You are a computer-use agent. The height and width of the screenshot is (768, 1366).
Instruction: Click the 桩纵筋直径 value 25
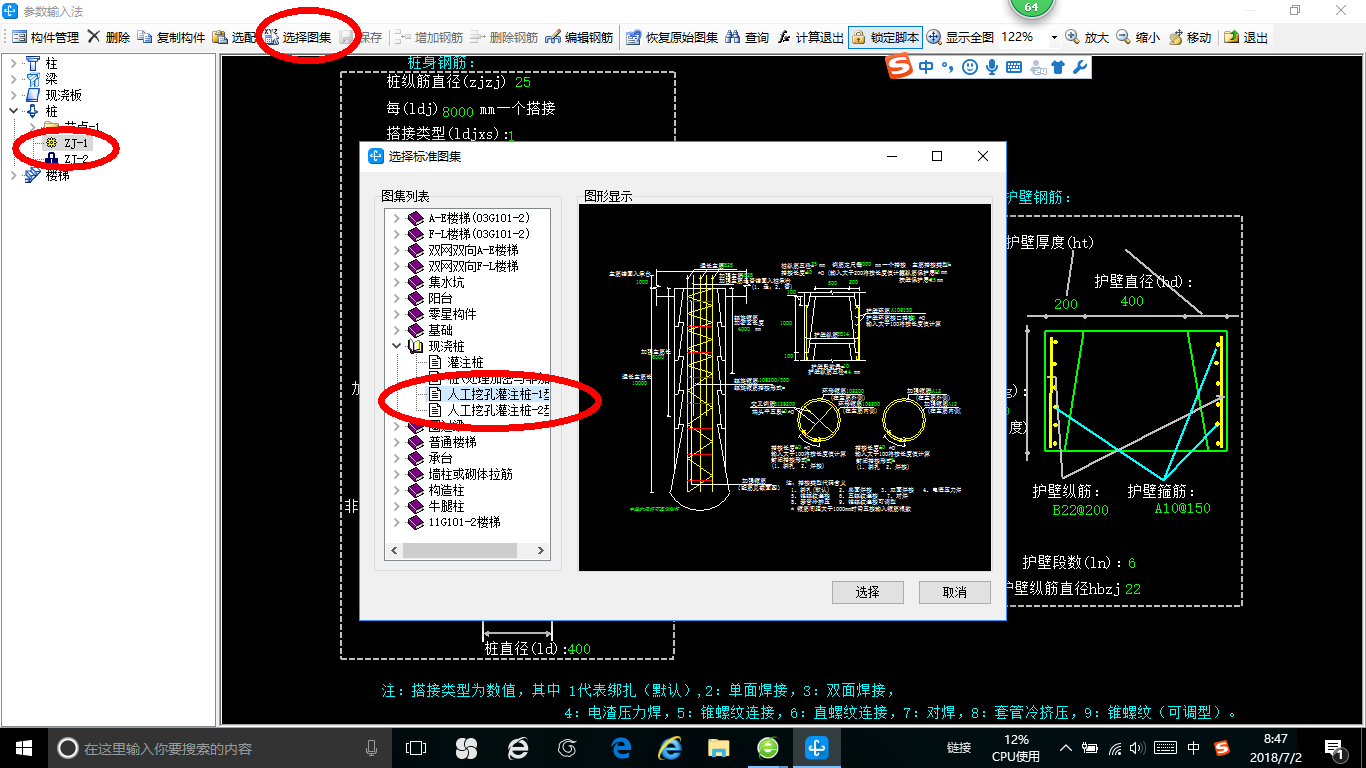[x=522, y=82]
